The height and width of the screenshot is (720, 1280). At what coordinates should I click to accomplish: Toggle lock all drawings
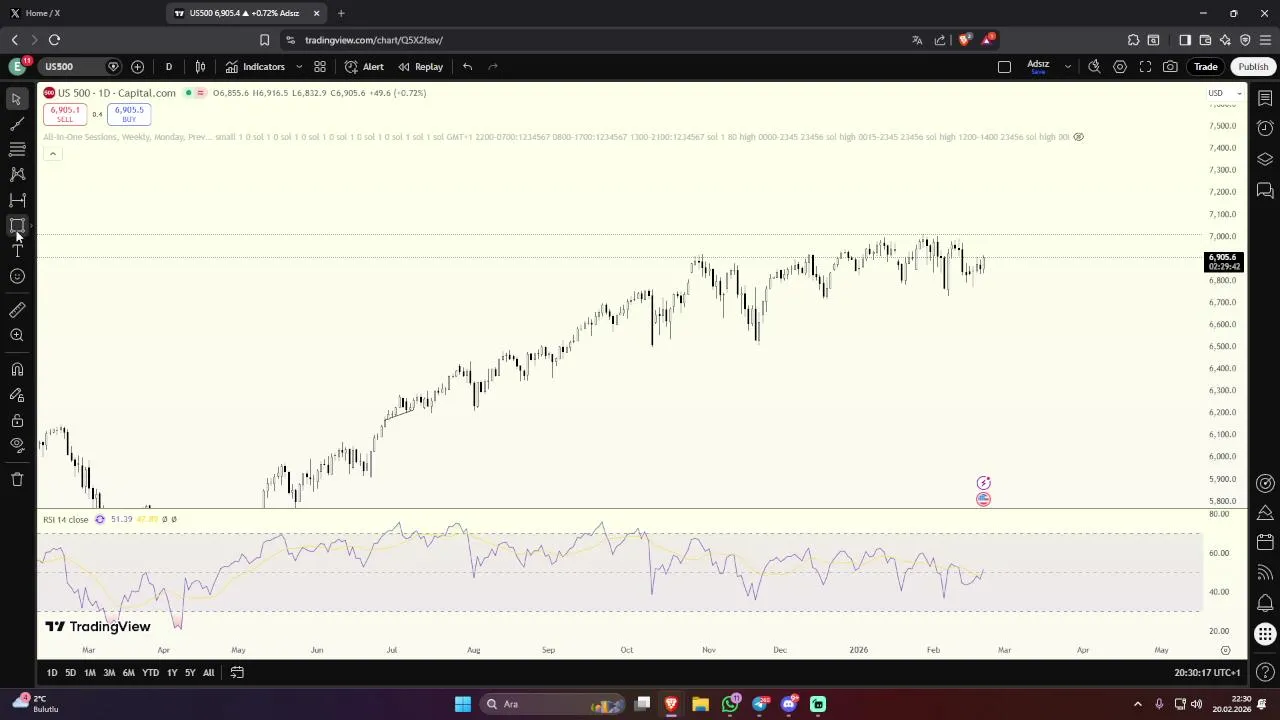pyautogui.click(x=17, y=420)
